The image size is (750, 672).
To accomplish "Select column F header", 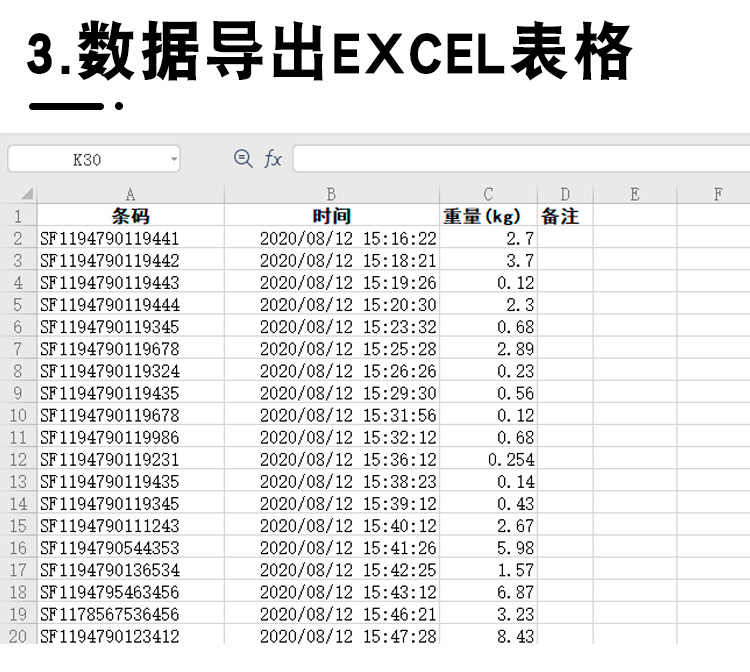I will 714,194.
